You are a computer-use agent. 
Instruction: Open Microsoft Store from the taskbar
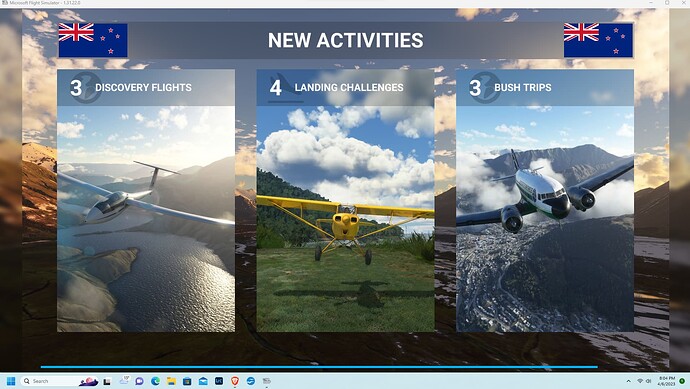[x=187, y=381]
